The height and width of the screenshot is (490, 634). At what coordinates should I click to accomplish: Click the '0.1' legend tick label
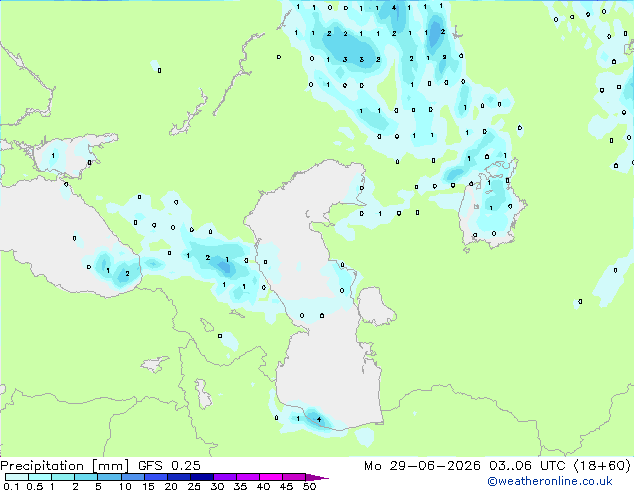pos(11,486)
